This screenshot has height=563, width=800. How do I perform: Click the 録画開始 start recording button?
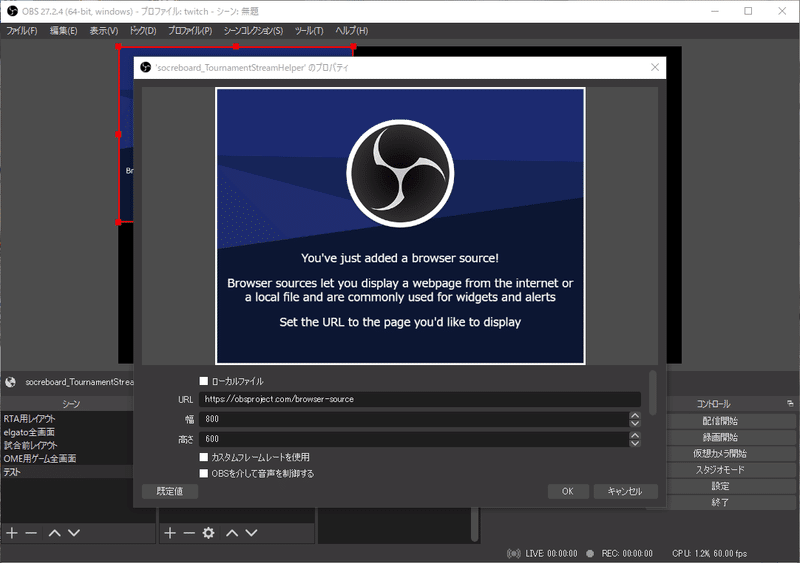720,437
